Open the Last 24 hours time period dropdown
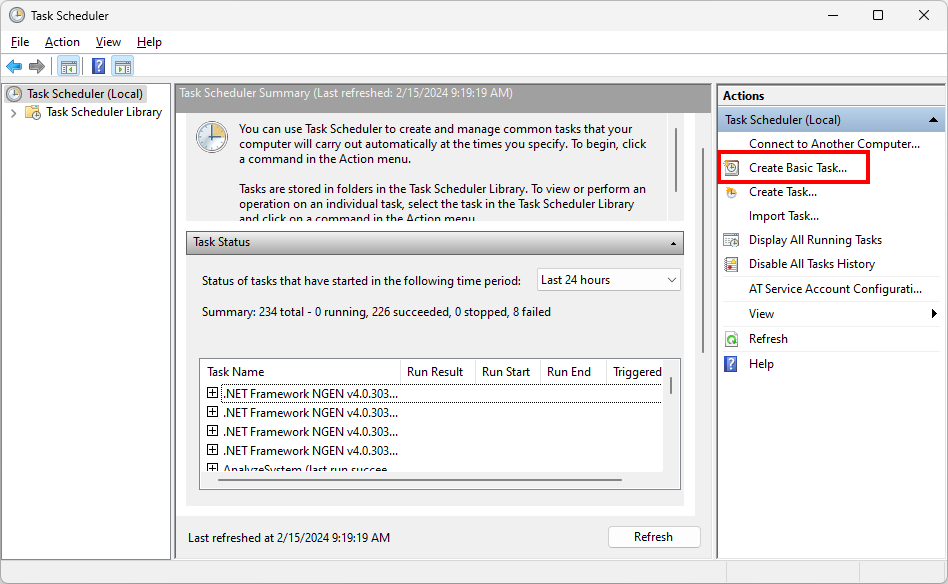 [608, 280]
